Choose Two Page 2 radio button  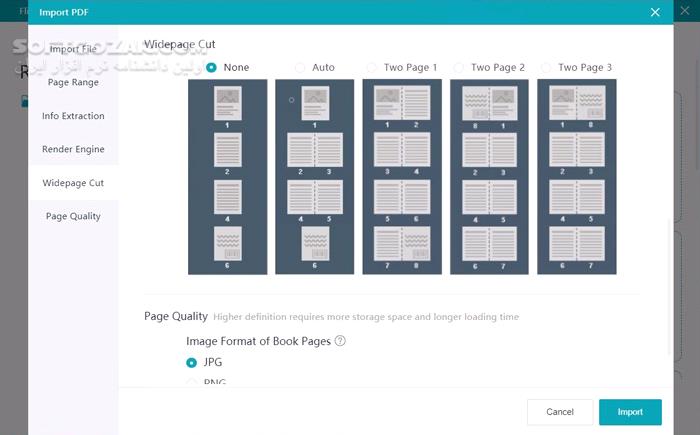pyautogui.click(x=459, y=67)
